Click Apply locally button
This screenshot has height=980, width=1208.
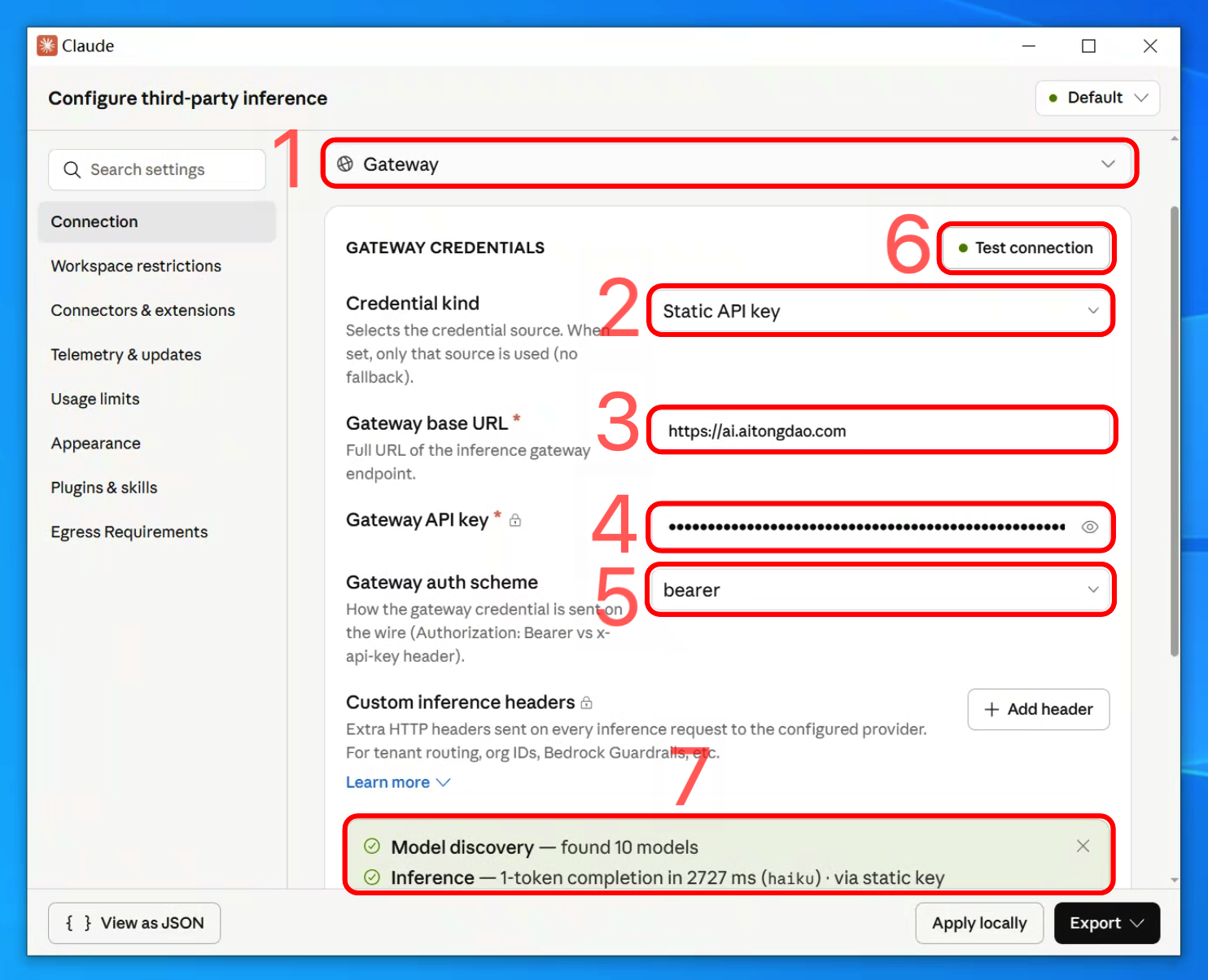[x=979, y=923]
